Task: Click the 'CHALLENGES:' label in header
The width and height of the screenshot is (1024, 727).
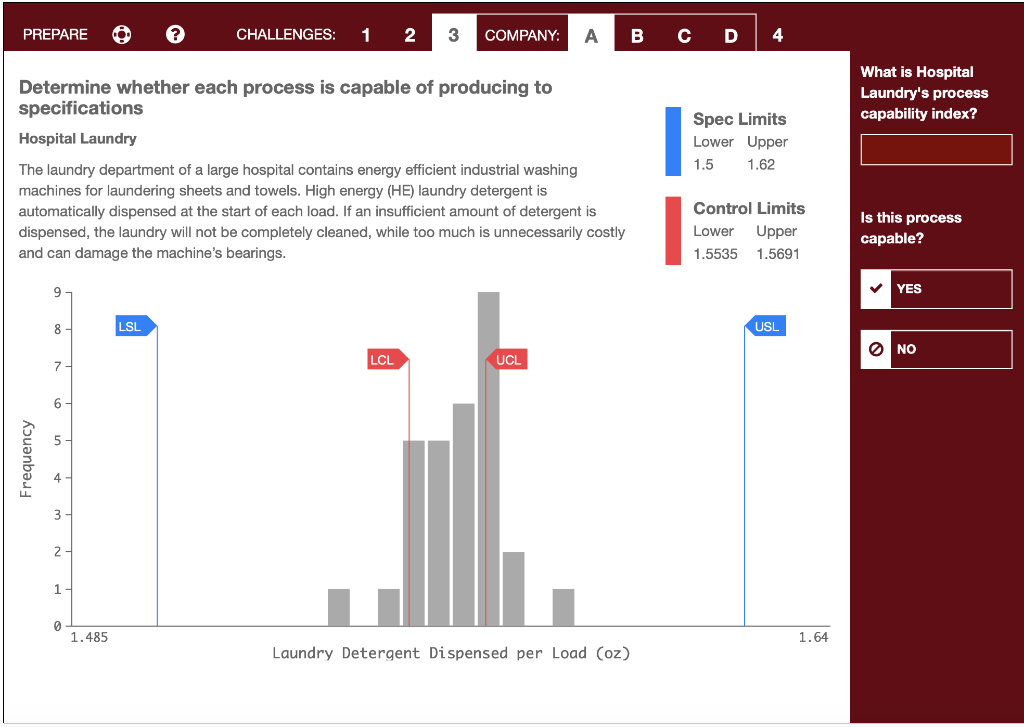Action: tap(286, 35)
